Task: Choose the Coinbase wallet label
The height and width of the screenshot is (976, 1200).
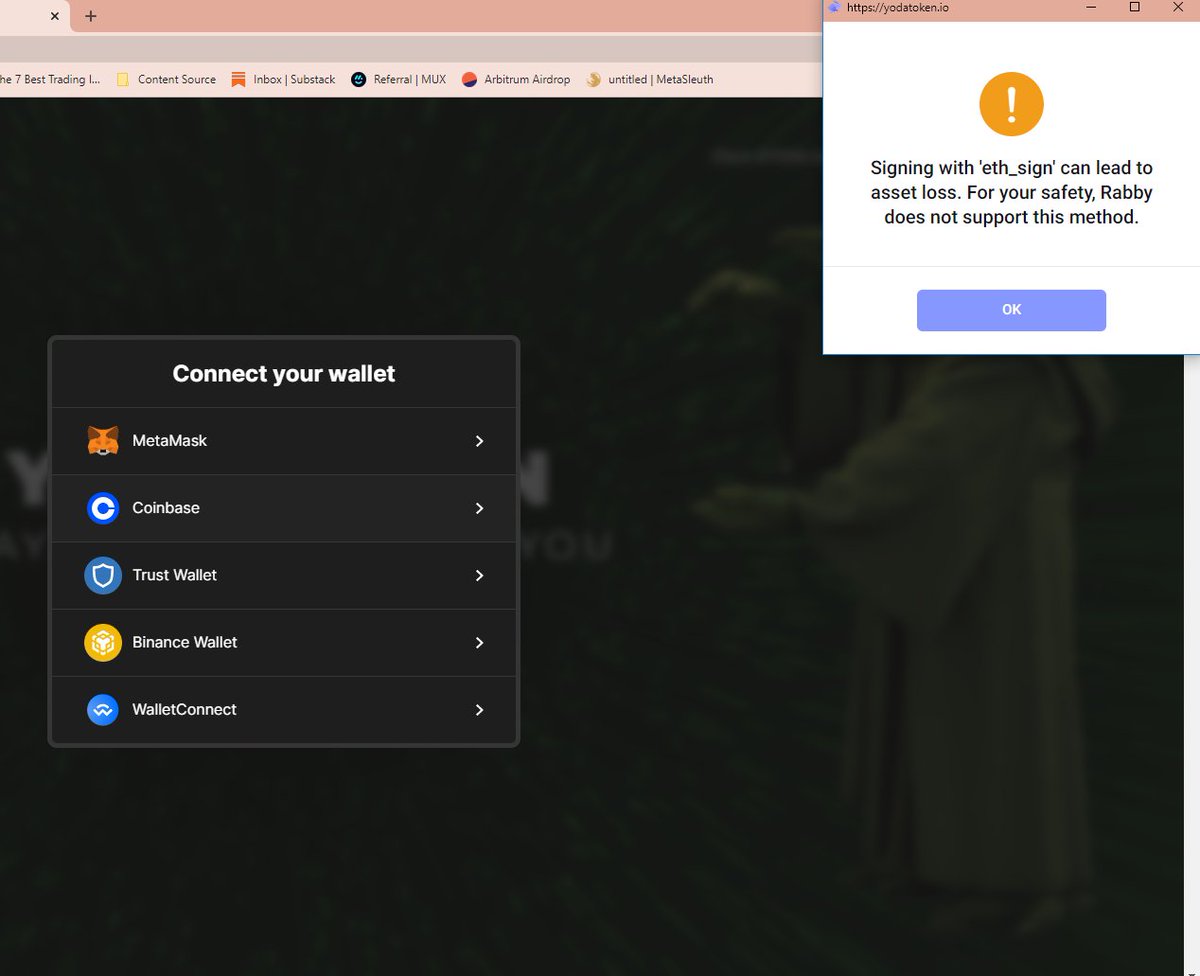Action: pos(166,508)
